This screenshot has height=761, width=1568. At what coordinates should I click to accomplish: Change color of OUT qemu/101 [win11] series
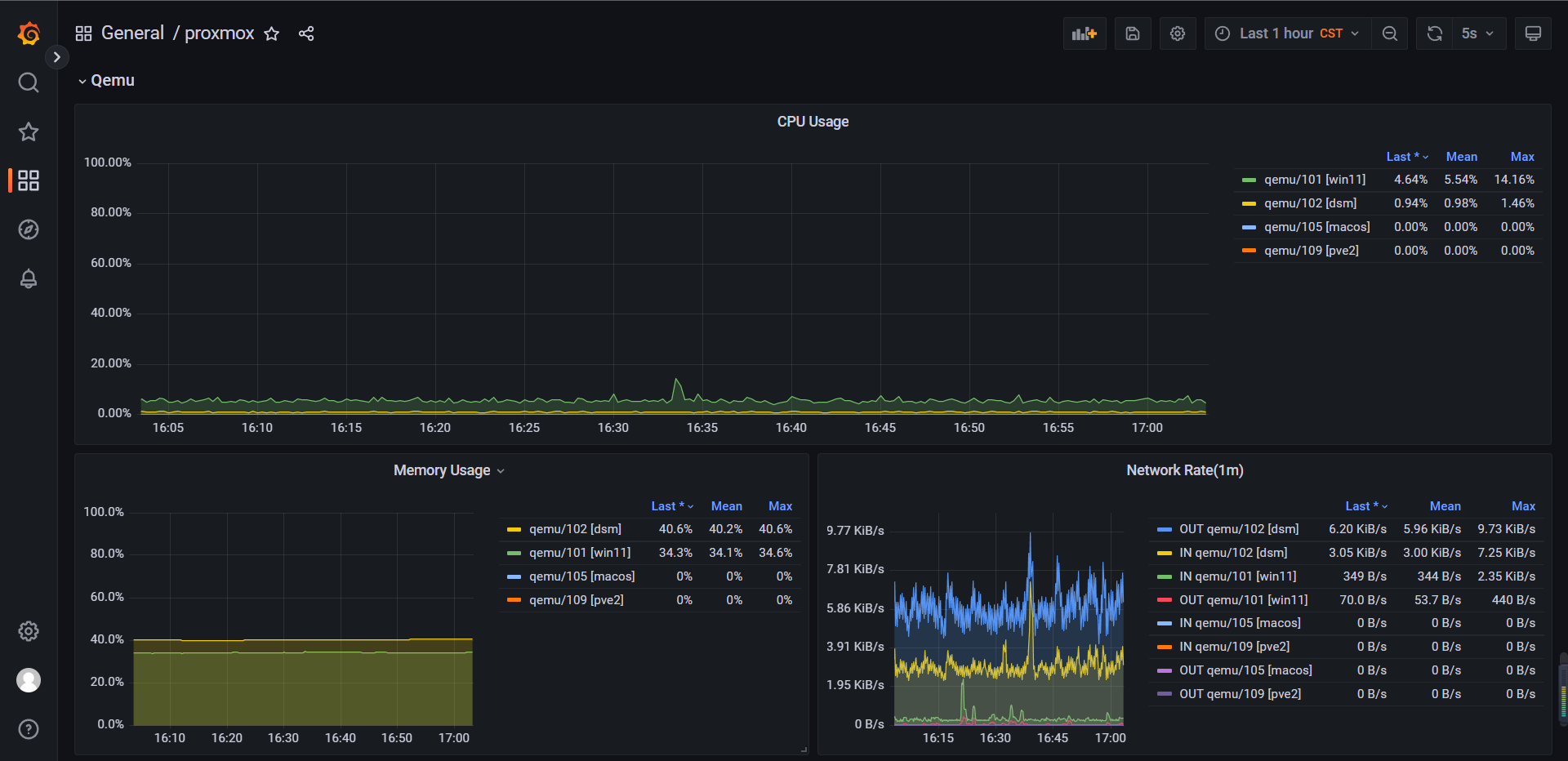click(x=1165, y=600)
